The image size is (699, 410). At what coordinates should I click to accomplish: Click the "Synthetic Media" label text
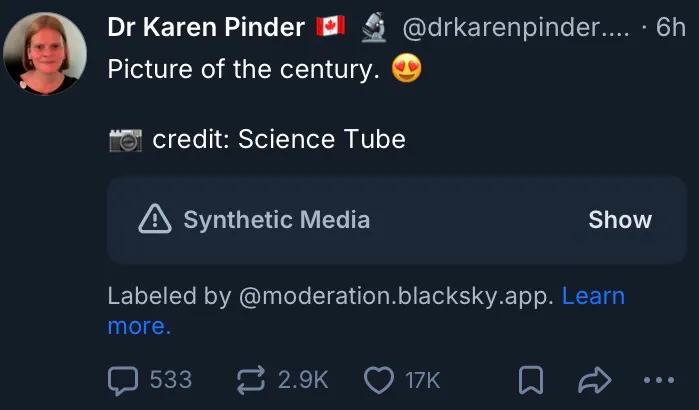pos(276,220)
